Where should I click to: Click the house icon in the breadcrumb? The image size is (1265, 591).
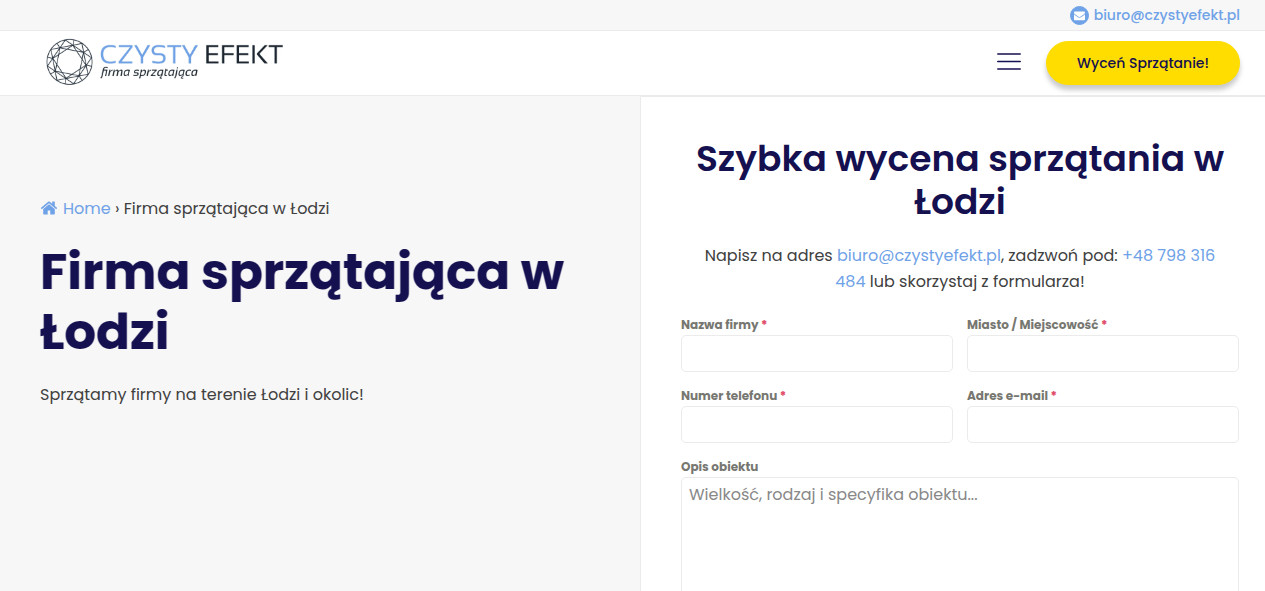(x=49, y=208)
